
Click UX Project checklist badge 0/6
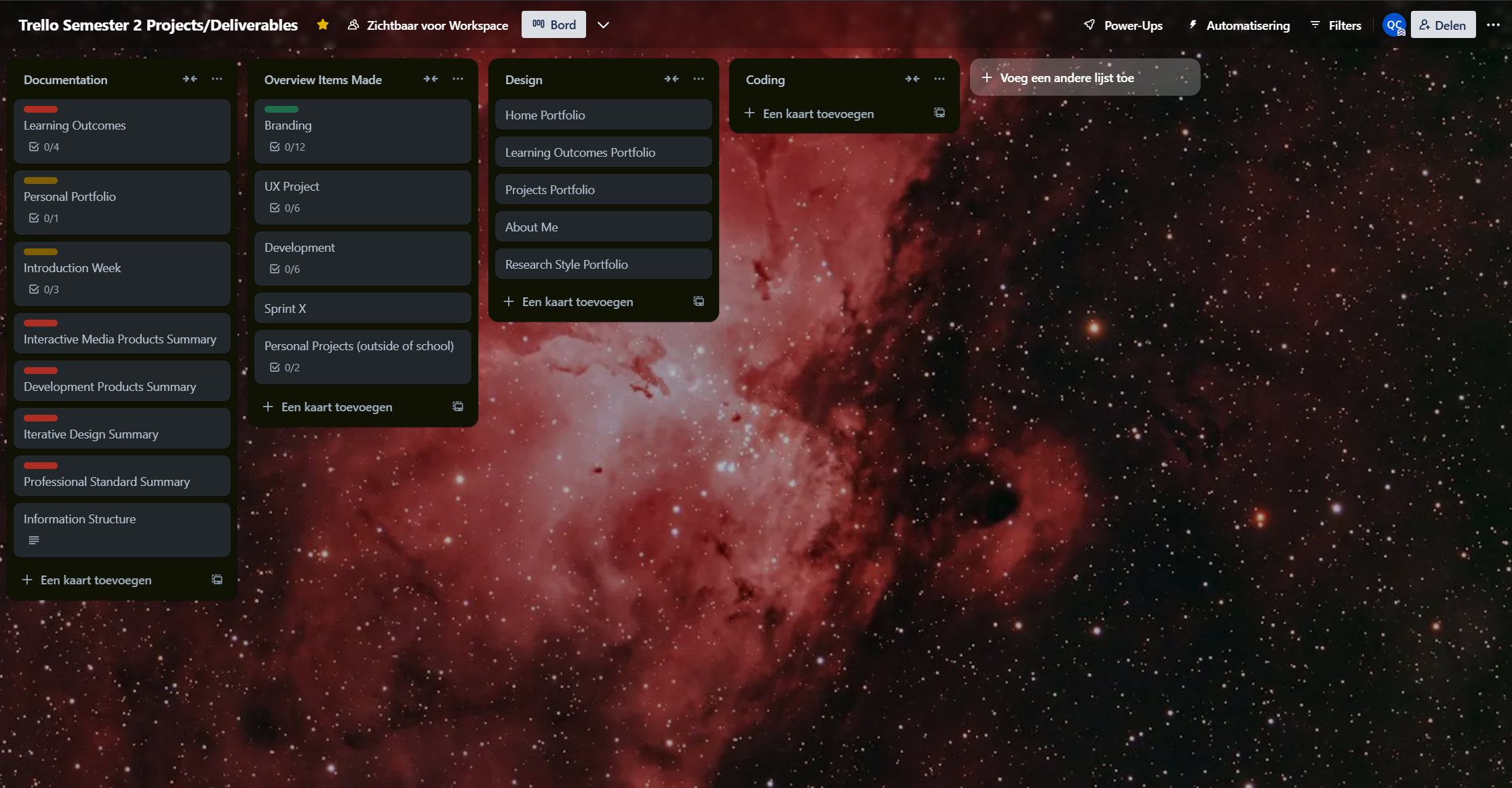click(285, 208)
